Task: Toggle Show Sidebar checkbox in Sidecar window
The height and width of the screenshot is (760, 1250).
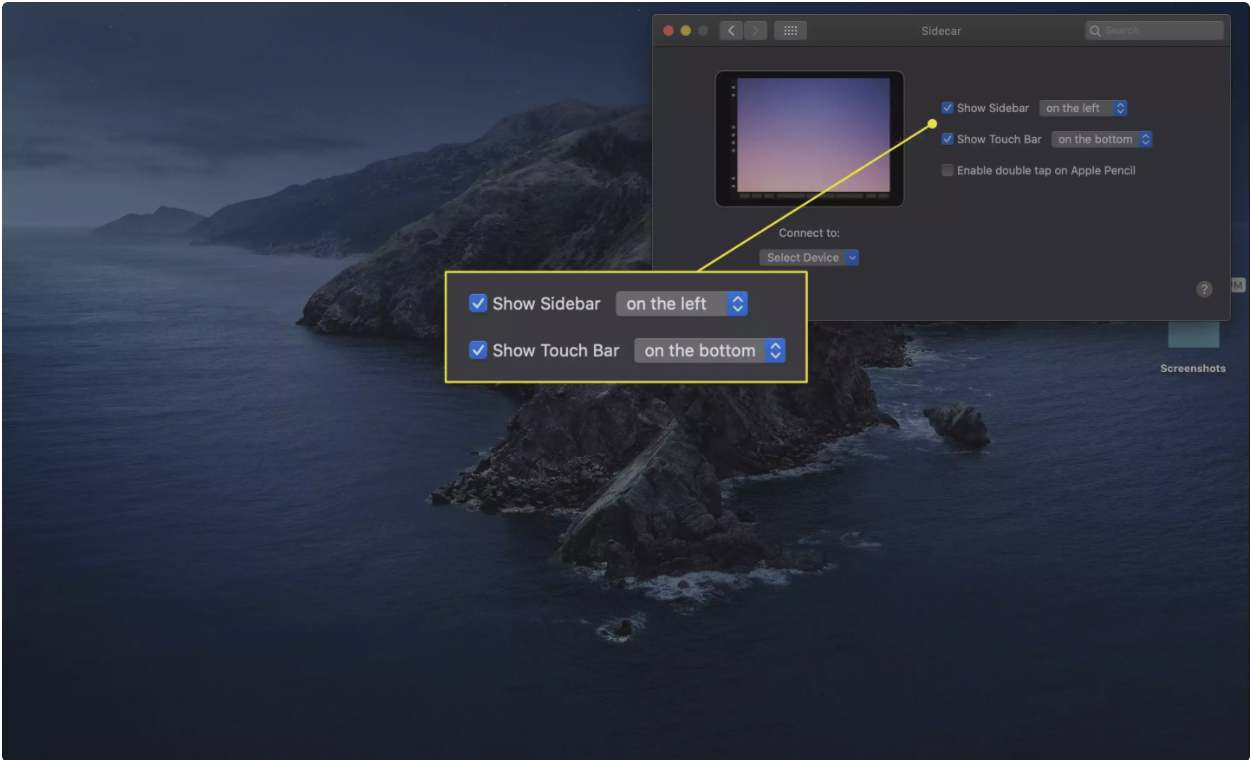Action: click(947, 108)
